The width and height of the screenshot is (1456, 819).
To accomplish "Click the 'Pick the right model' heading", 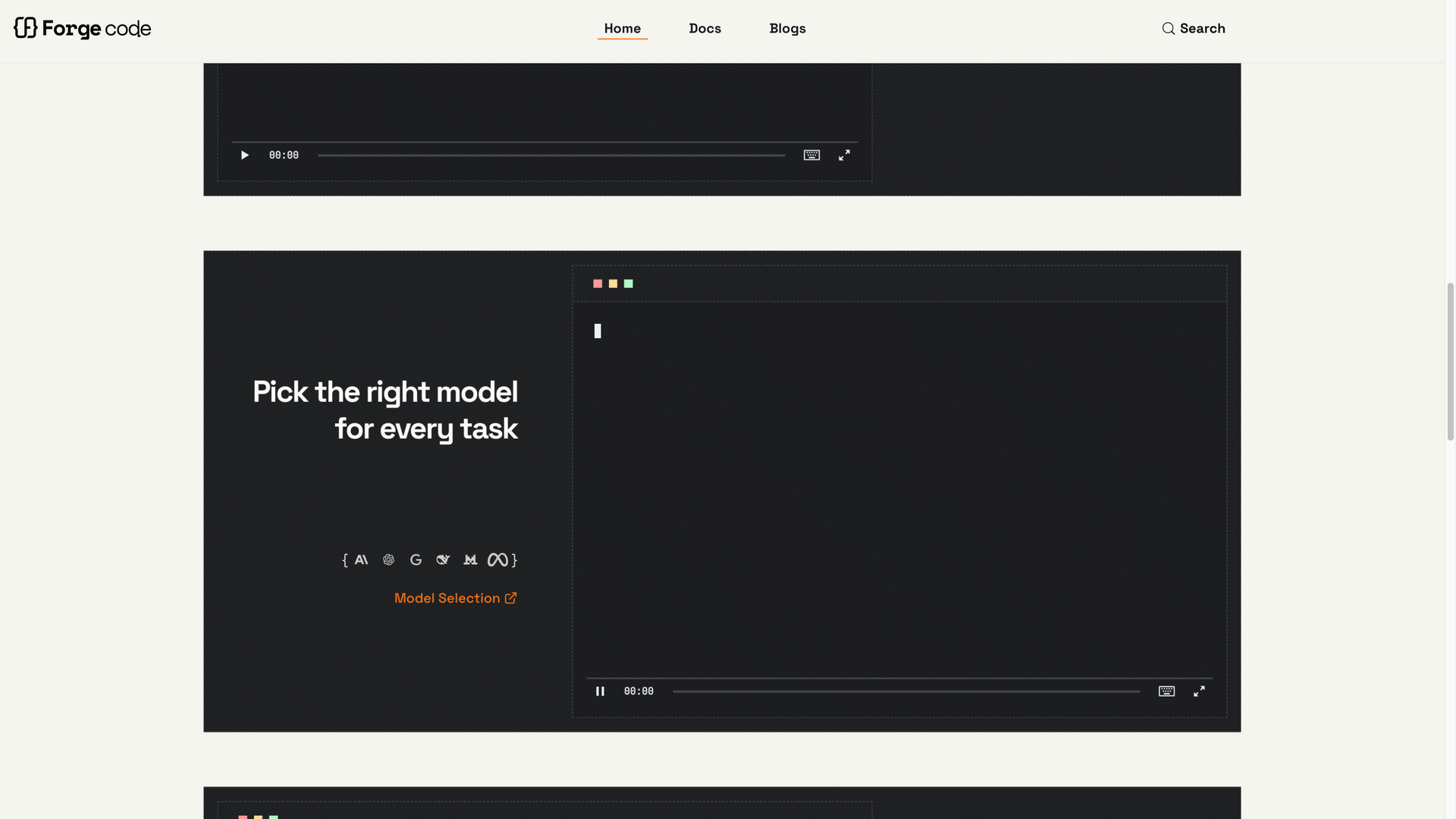I will click(385, 410).
